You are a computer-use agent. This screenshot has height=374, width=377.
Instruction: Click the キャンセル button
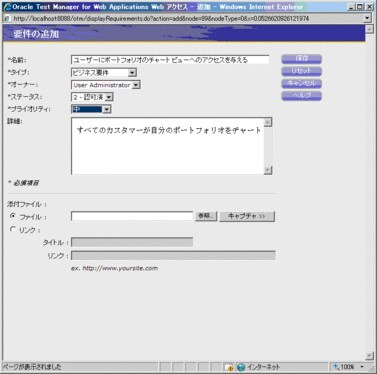301,83
